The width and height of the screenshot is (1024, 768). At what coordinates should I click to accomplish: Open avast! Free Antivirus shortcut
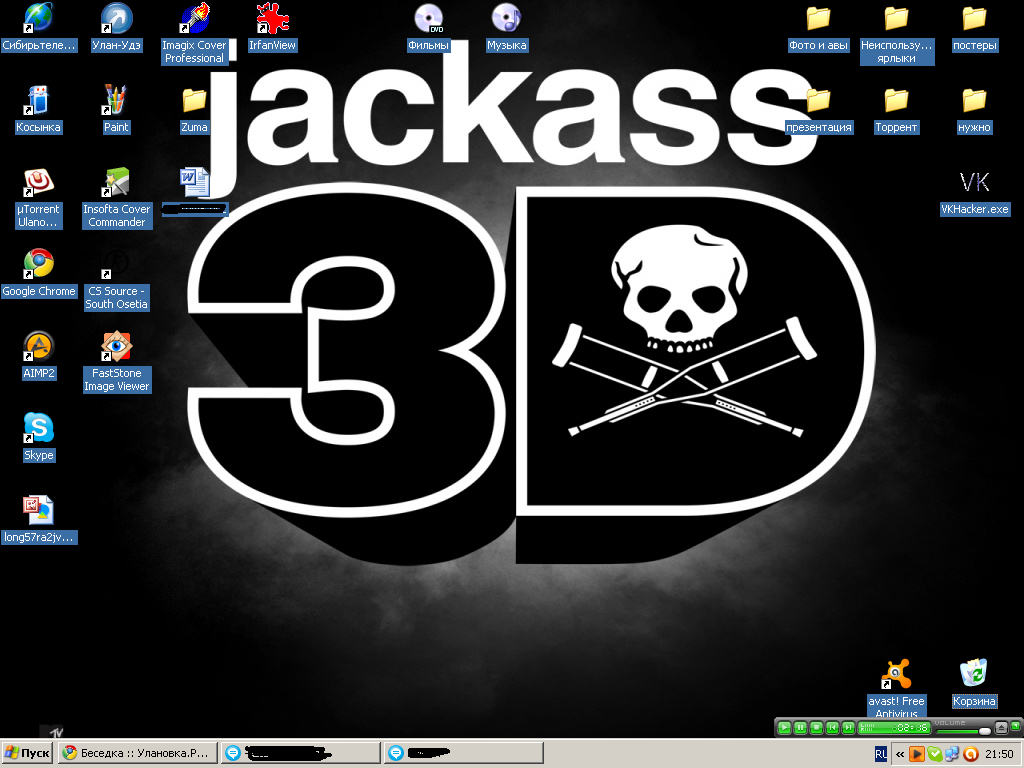pyautogui.click(x=895, y=674)
